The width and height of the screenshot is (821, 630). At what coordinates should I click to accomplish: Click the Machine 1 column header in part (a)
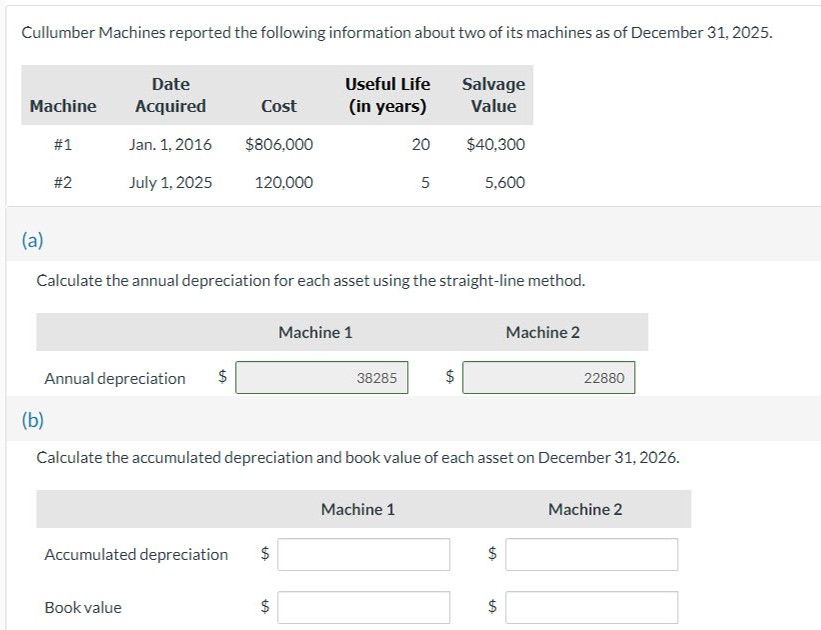pyautogui.click(x=316, y=331)
